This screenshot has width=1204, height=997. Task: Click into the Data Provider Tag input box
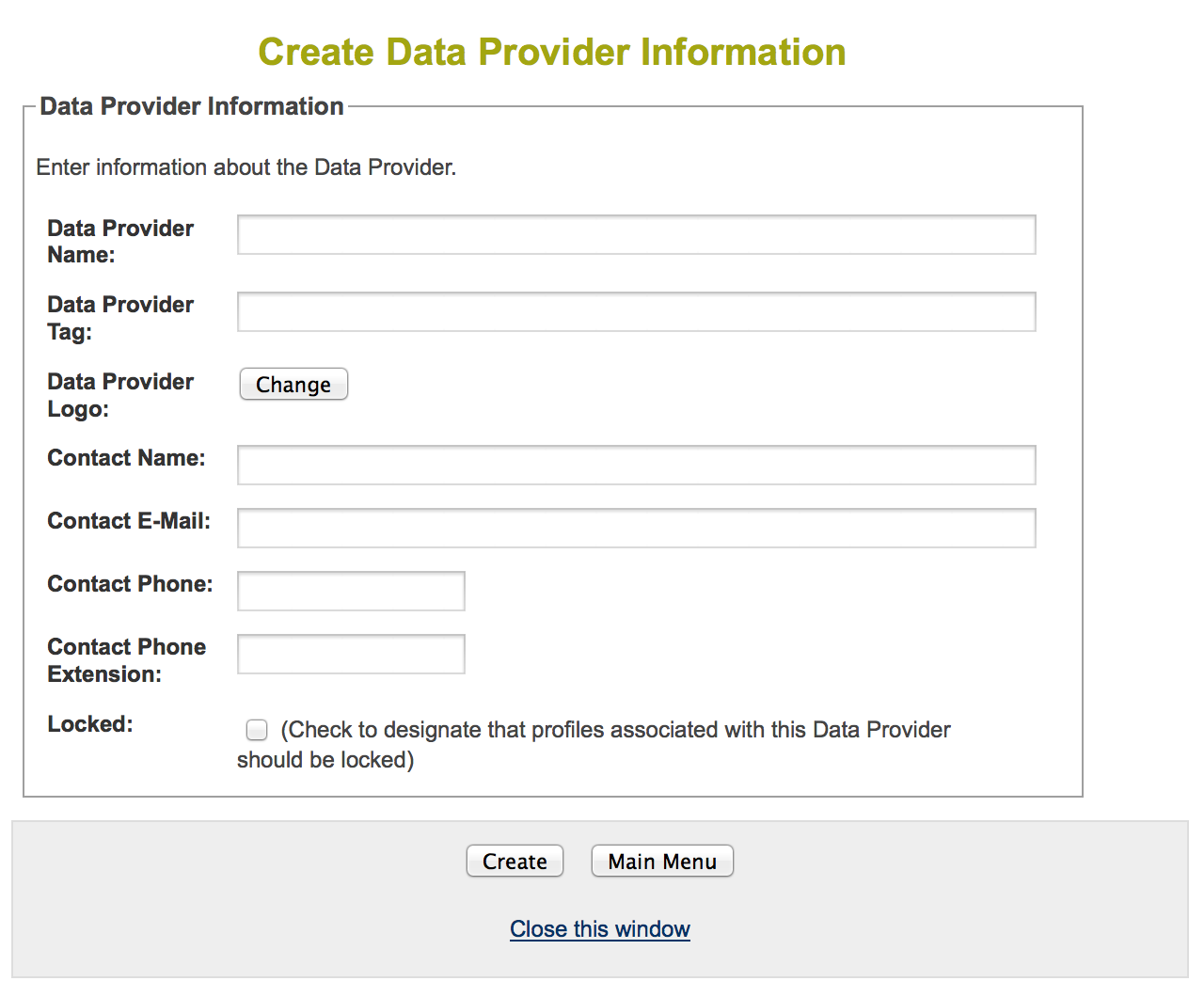(x=636, y=312)
